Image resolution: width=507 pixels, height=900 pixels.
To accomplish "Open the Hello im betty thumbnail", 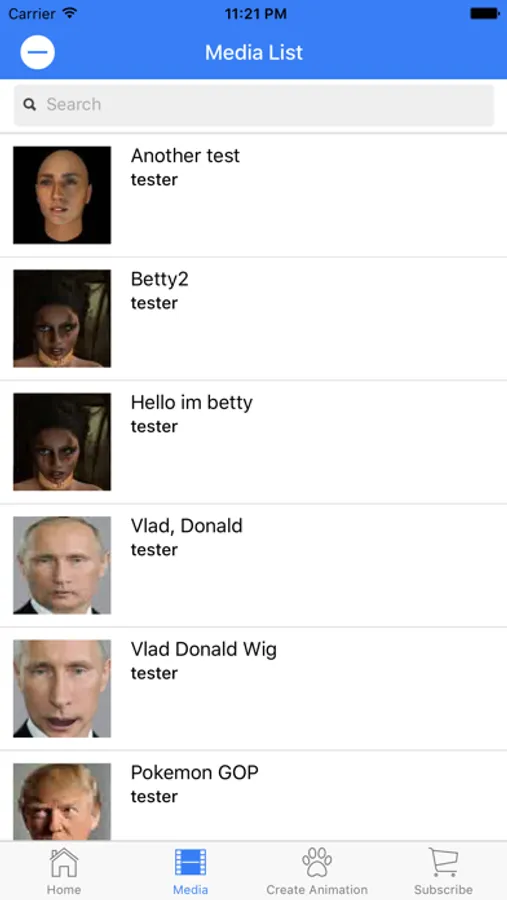I will 62,442.
